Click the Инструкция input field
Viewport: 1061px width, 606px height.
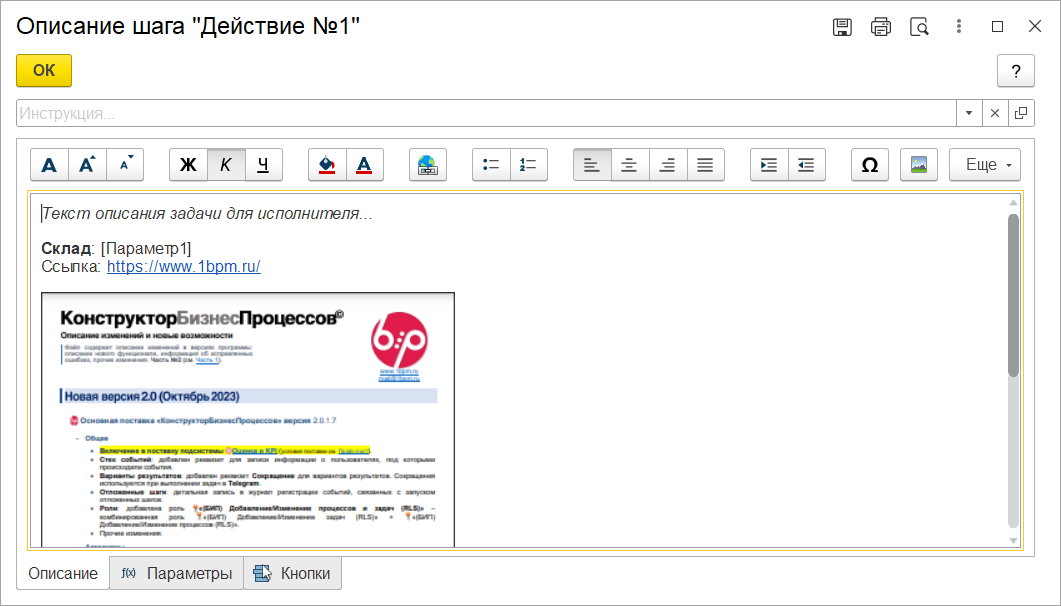coord(486,113)
